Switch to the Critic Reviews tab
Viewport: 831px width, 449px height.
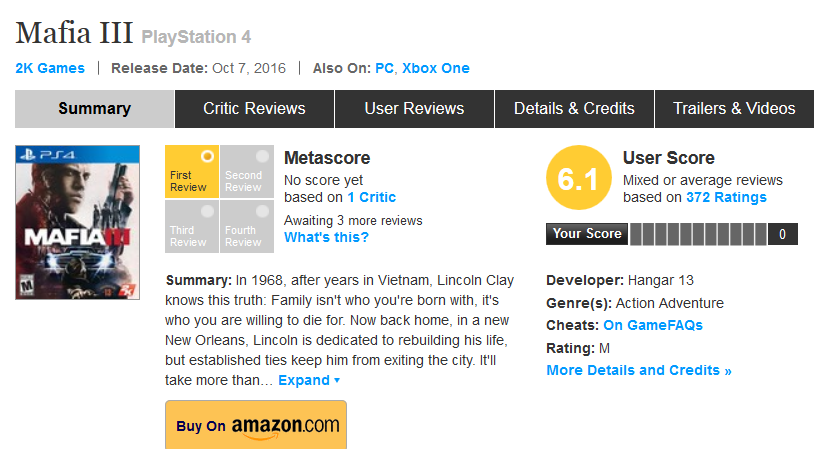point(254,109)
